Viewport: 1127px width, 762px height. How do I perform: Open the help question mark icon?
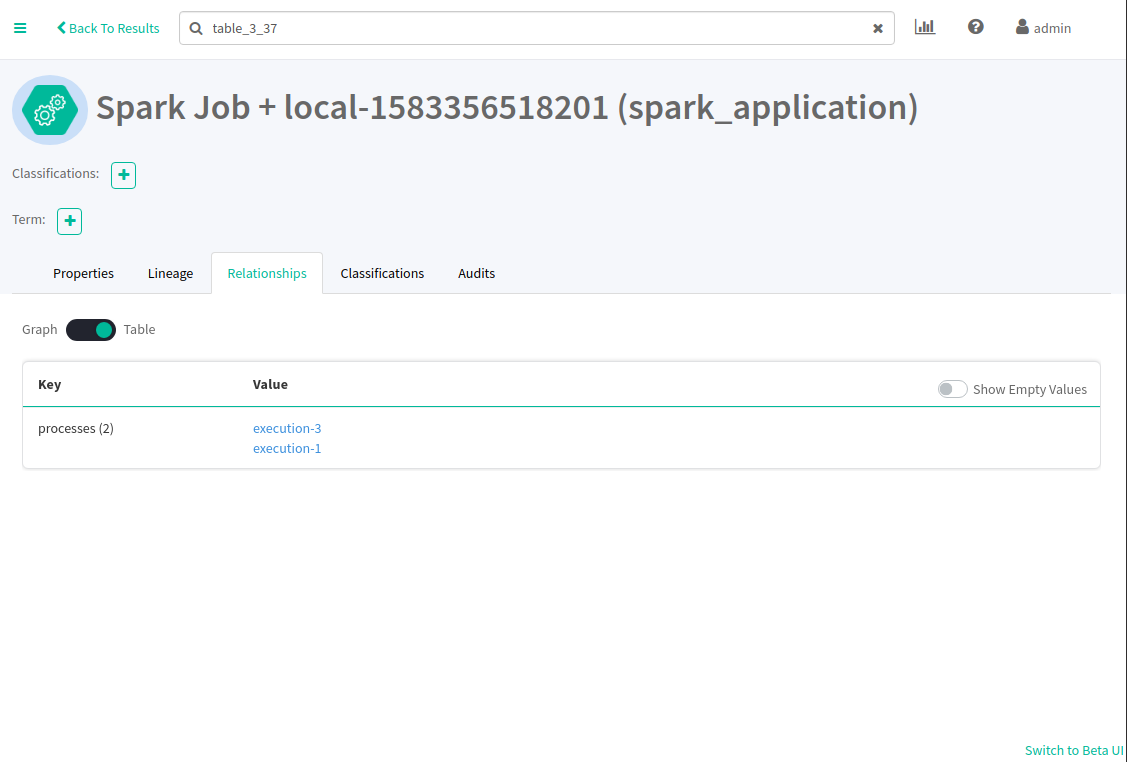pyautogui.click(x=975, y=27)
